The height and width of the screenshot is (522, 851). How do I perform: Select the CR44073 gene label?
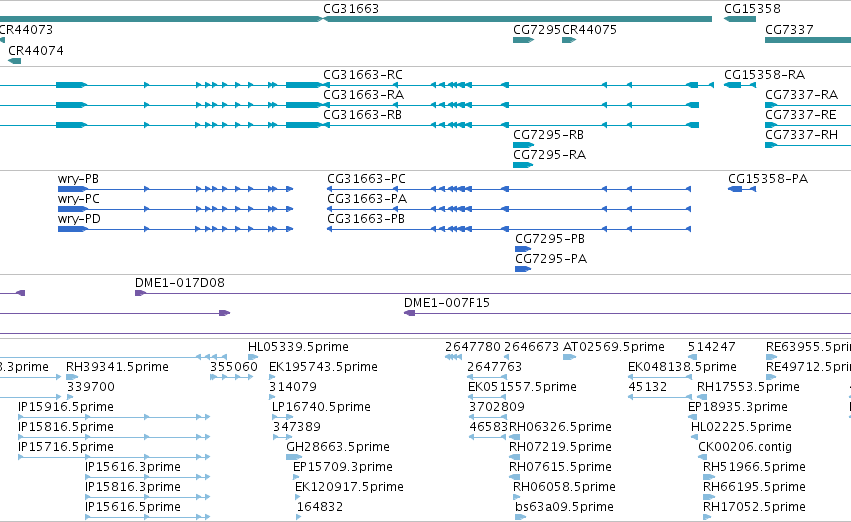point(27,29)
